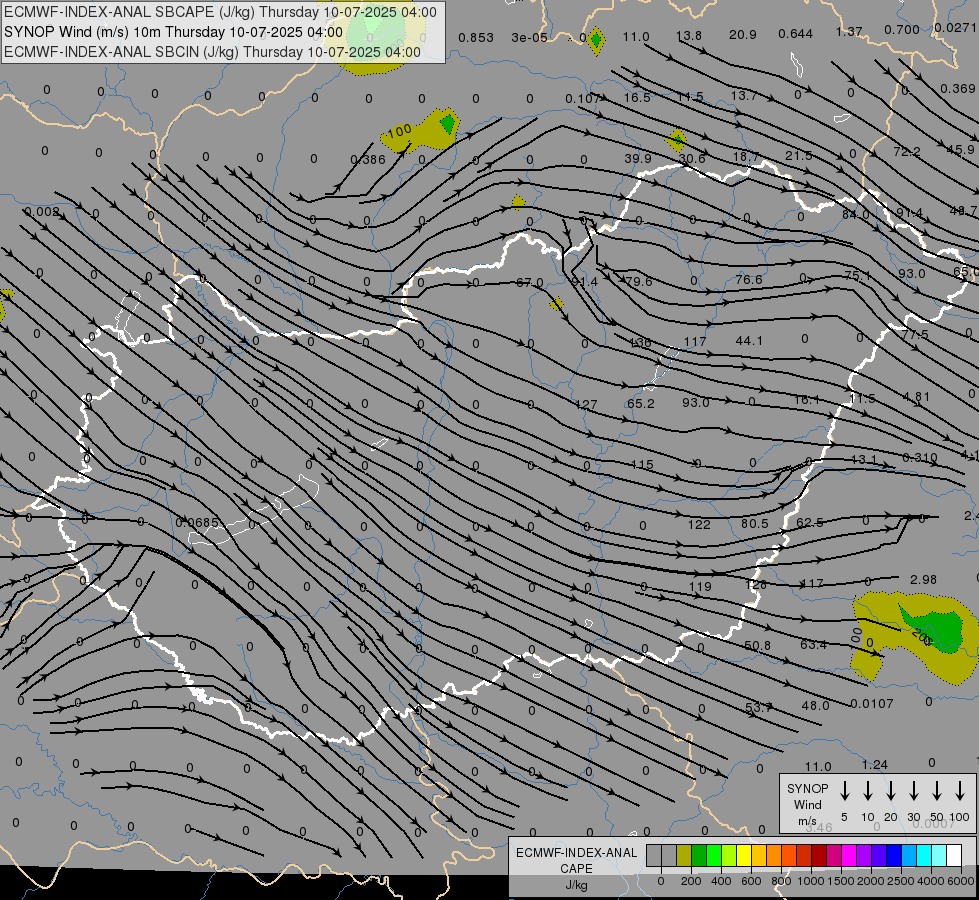Click the wind arrow above the 20 label
Image resolution: width=979 pixels, height=900 pixels.
coord(890,791)
